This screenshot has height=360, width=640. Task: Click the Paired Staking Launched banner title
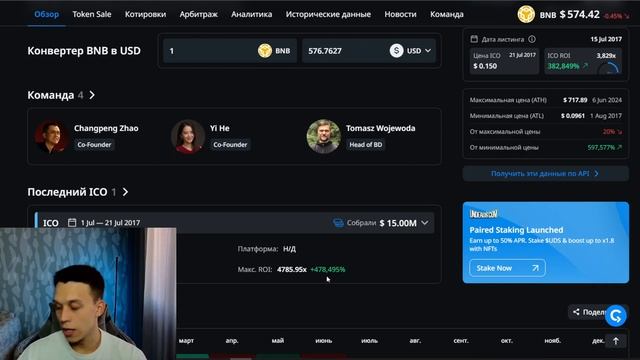(x=516, y=230)
